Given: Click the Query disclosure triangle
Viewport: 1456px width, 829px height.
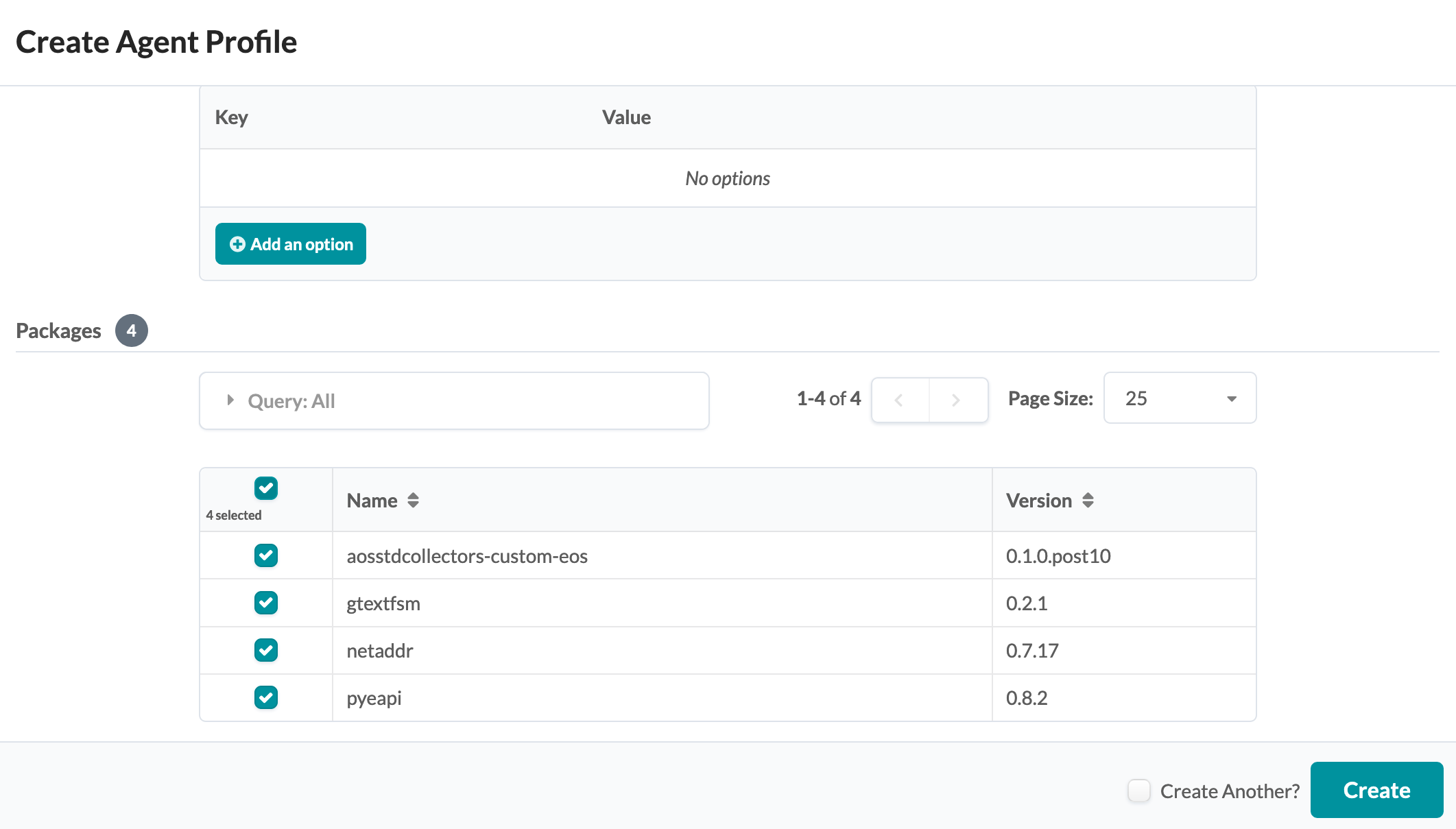Looking at the screenshot, I should [x=230, y=400].
